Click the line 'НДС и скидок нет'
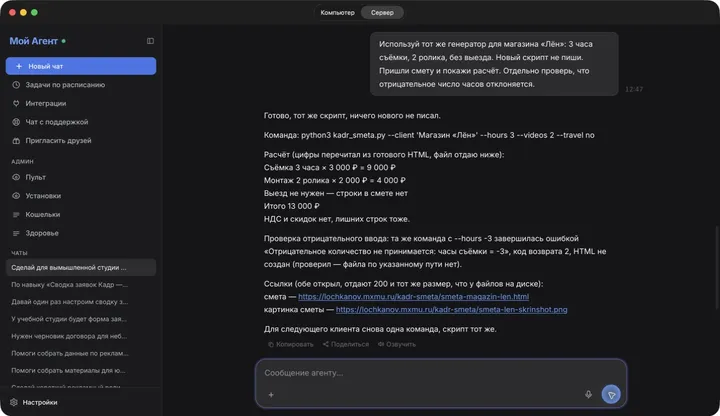This screenshot has height=416, width=720. (x=337, y=219)
